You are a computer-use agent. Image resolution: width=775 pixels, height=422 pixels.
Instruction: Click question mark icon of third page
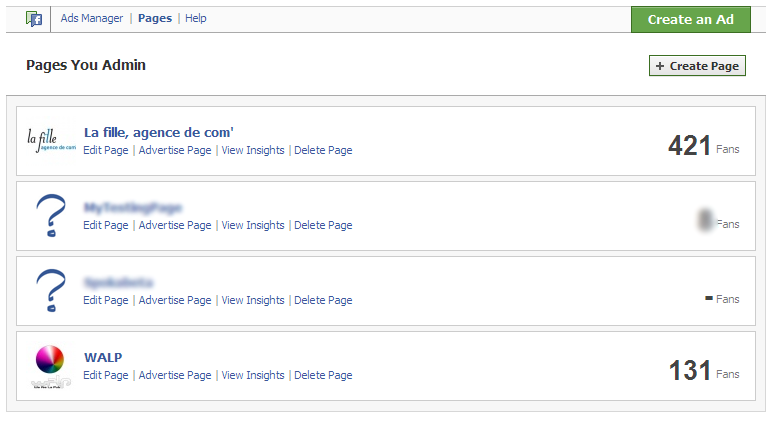pyautogui.click(x=51, y=291)
